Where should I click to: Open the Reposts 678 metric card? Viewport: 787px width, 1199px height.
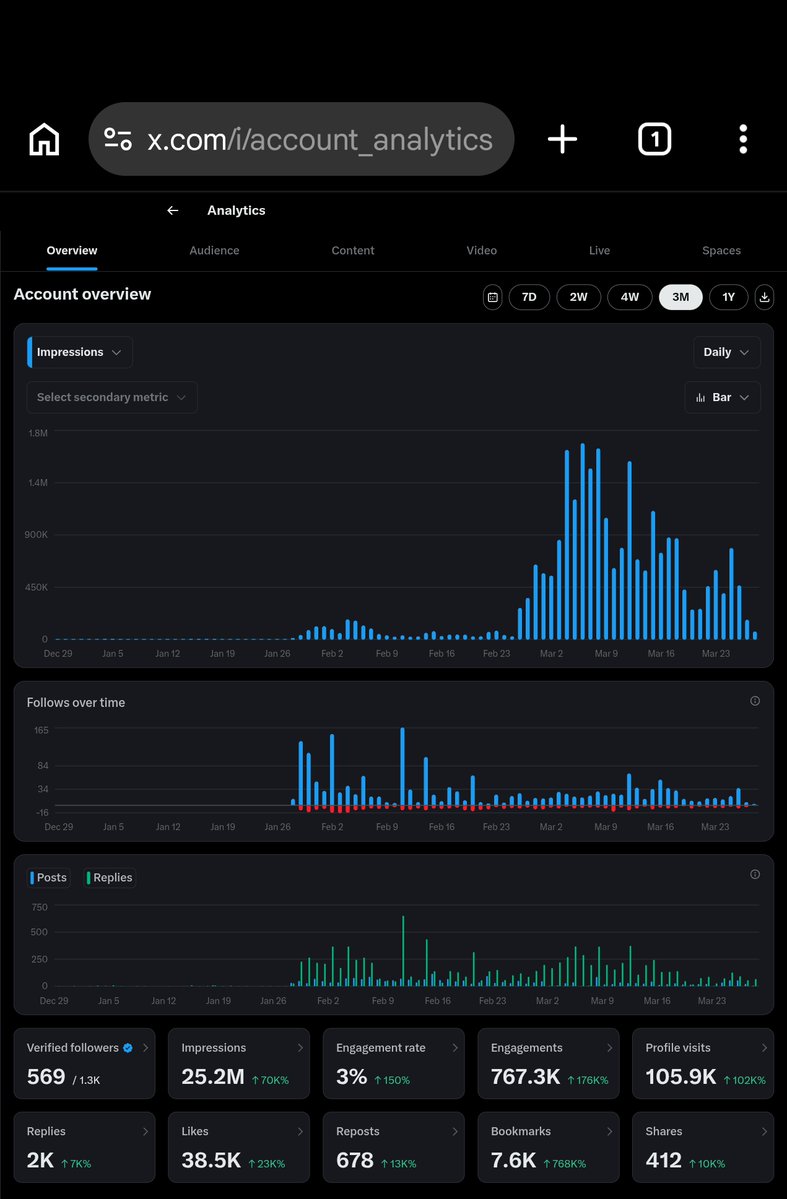[x=394, y=1147]
